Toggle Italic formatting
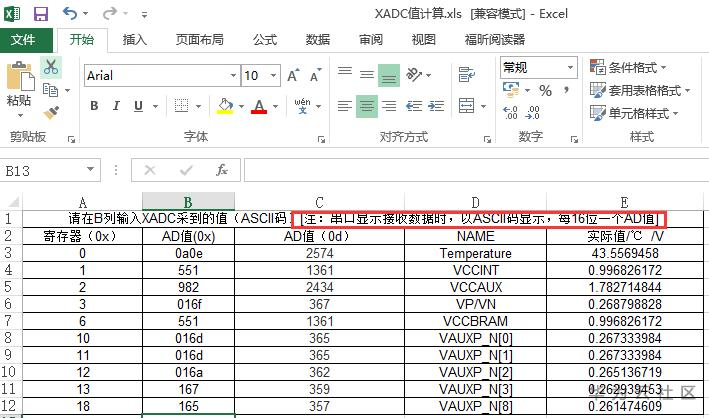 [116, 106]
